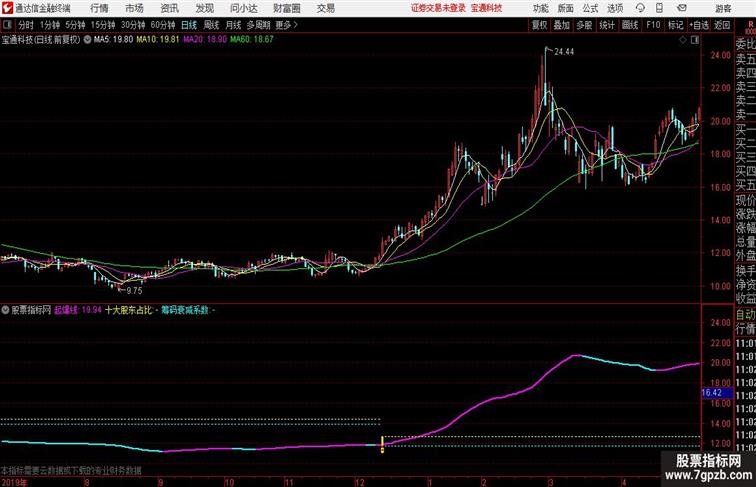Viewport: 756px width, 487px height.
Task: Open the 版面 menu
Action: coord(566,8)
